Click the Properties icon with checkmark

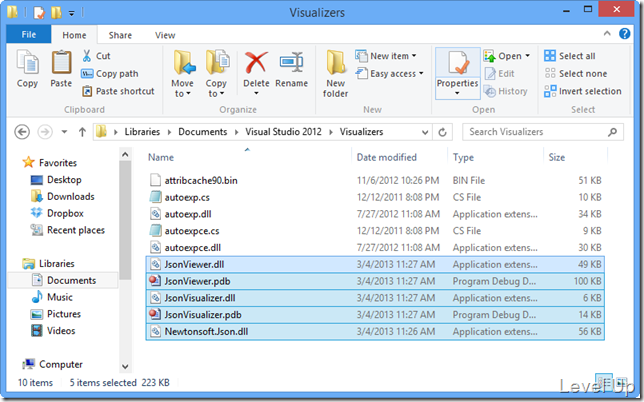(458, 62)
